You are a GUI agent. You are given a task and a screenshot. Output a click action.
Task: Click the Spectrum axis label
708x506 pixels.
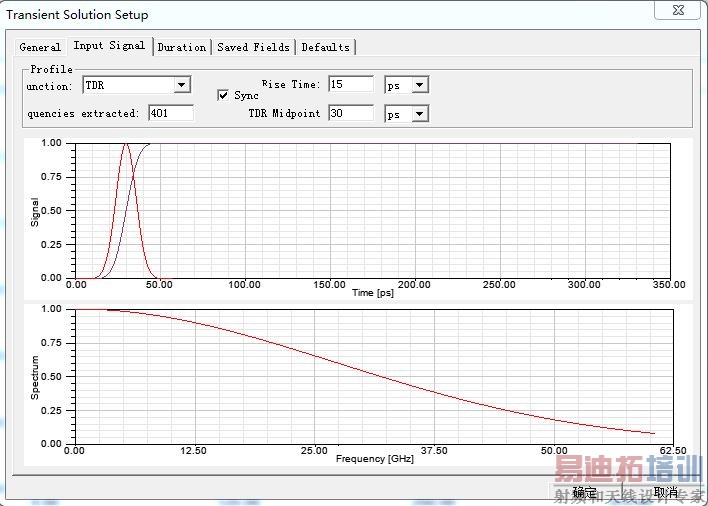(35, 377)
